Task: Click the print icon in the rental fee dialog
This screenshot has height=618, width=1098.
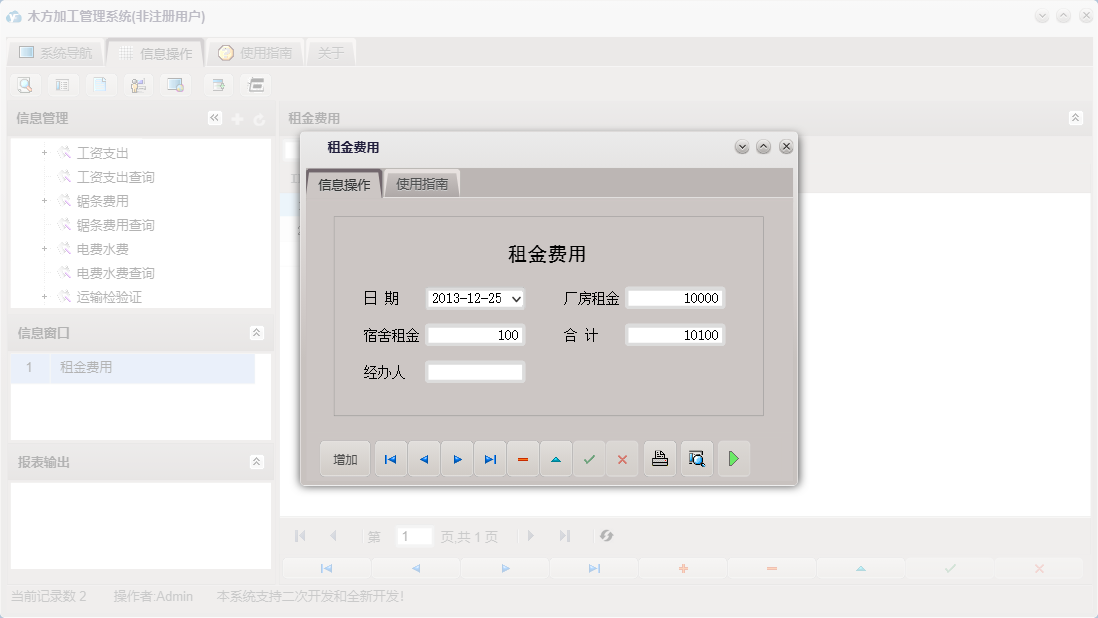Action: 659,458
